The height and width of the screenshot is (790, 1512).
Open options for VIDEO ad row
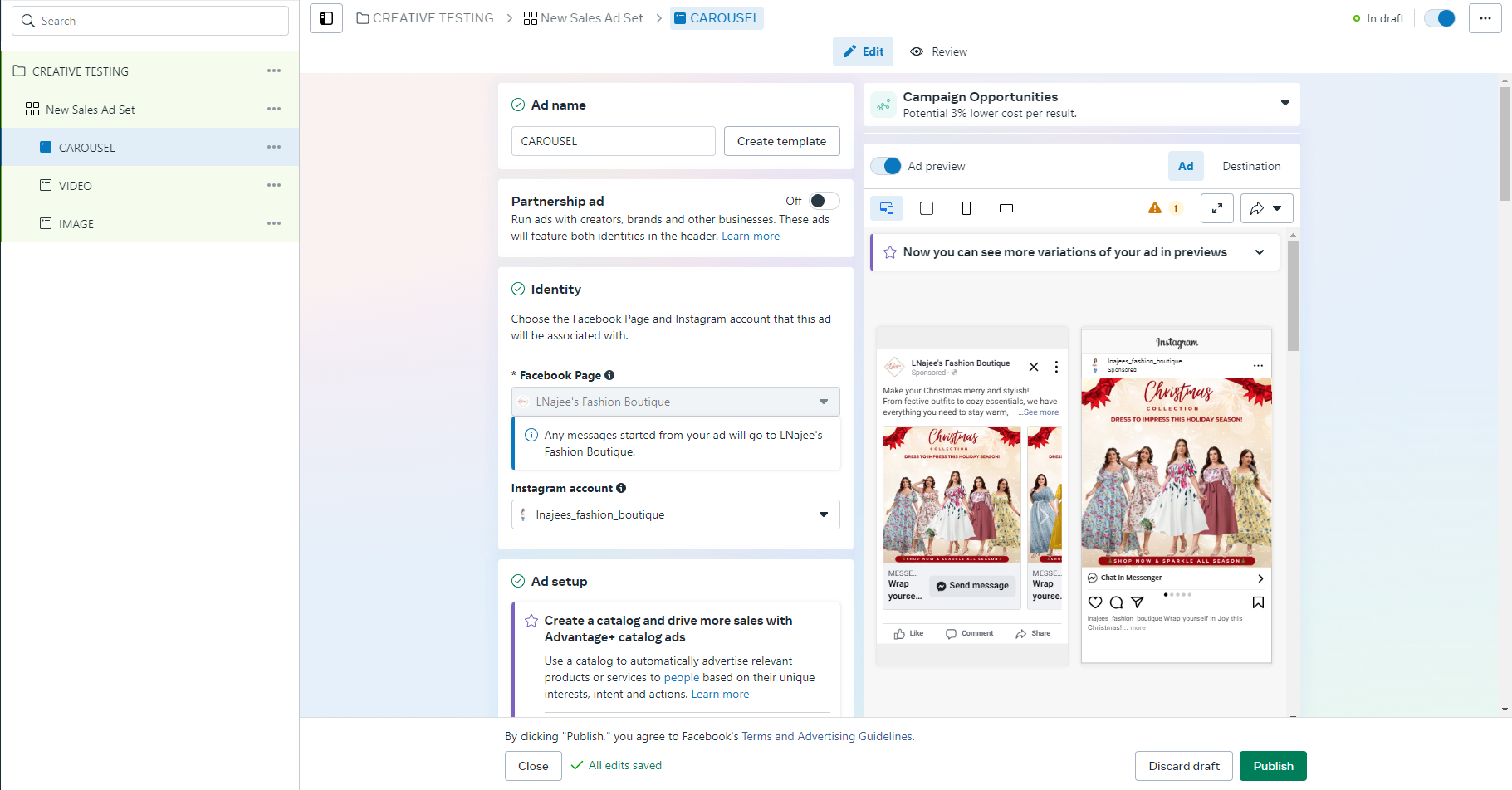click(x=274, y=186)
